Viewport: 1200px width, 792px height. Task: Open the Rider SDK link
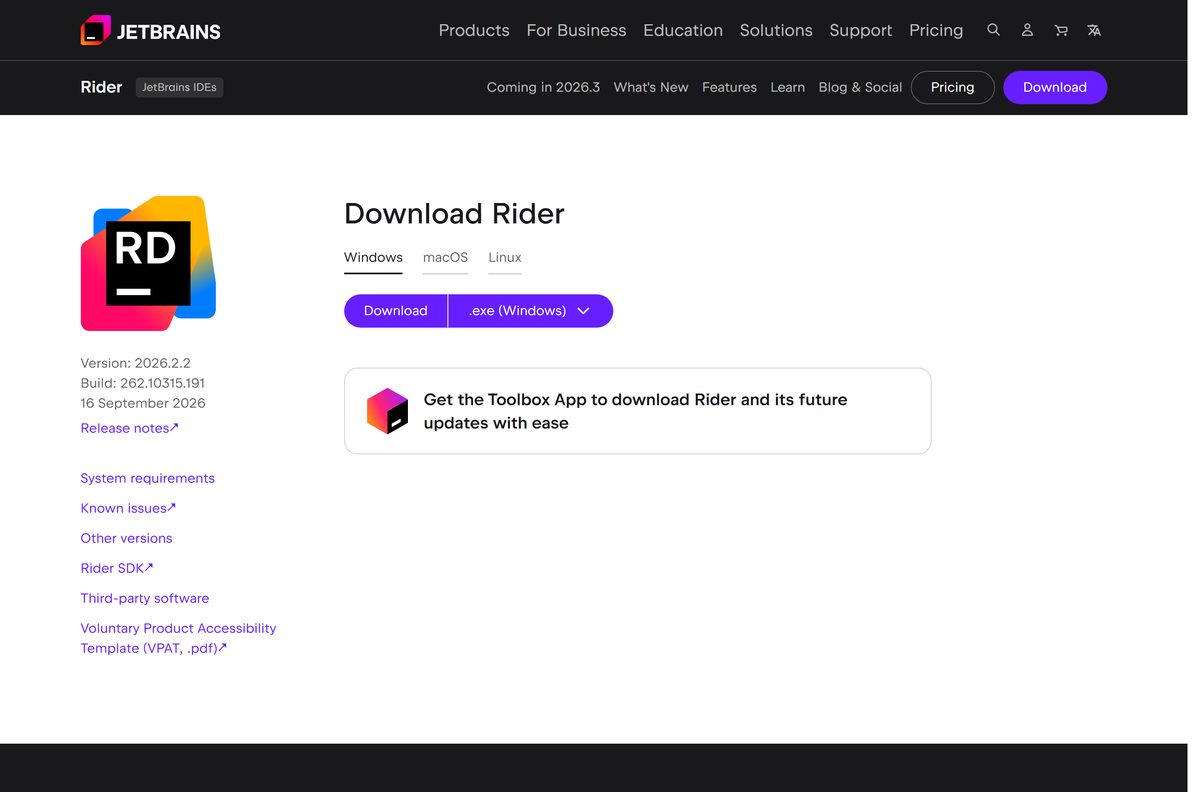(117, 568)
